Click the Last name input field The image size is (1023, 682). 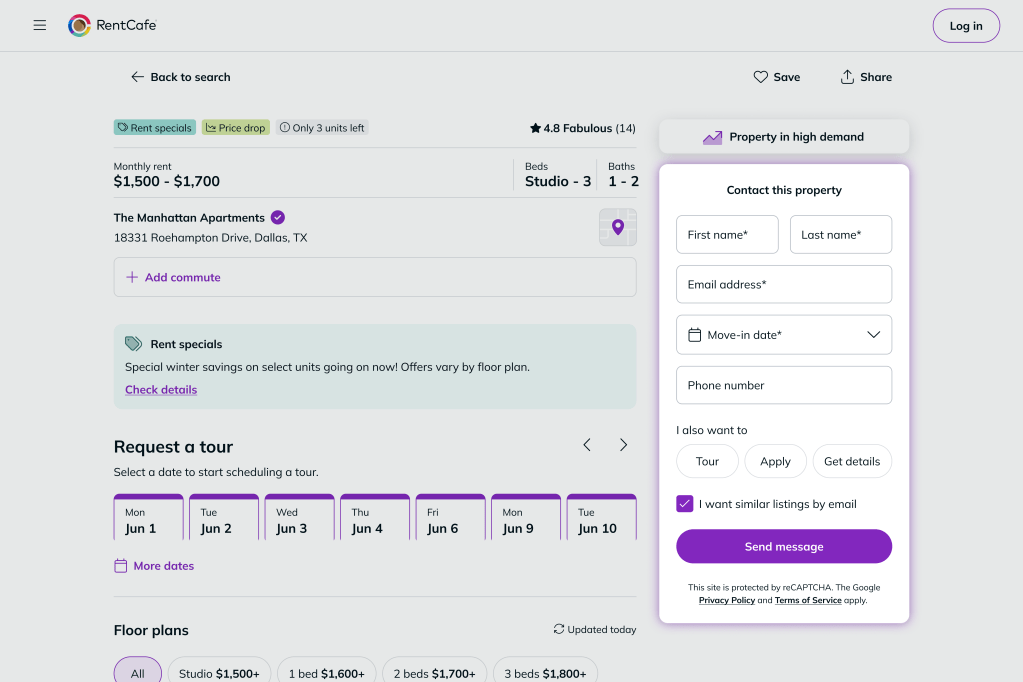click(841, 234)
